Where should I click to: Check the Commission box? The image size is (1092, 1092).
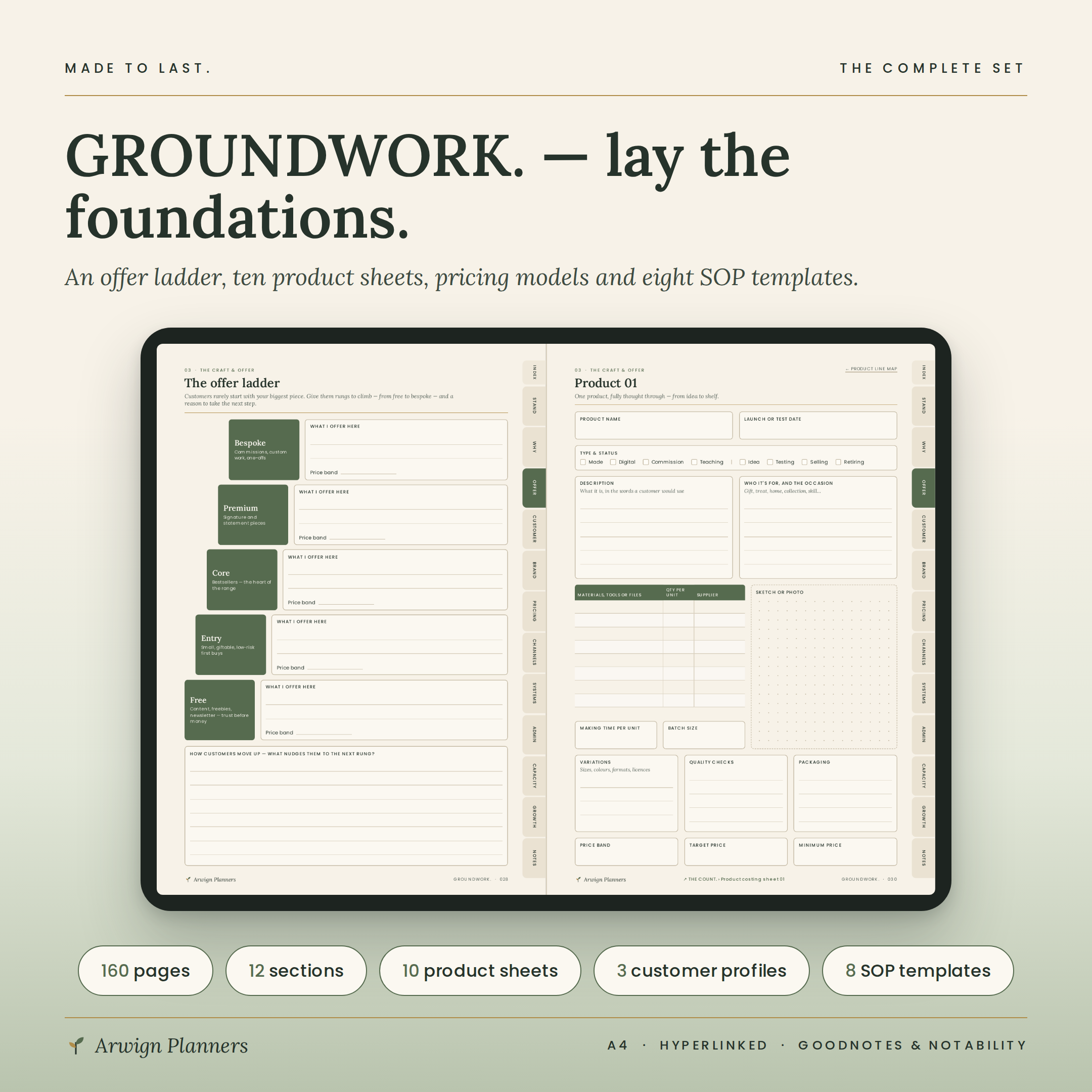click(646, 463)
